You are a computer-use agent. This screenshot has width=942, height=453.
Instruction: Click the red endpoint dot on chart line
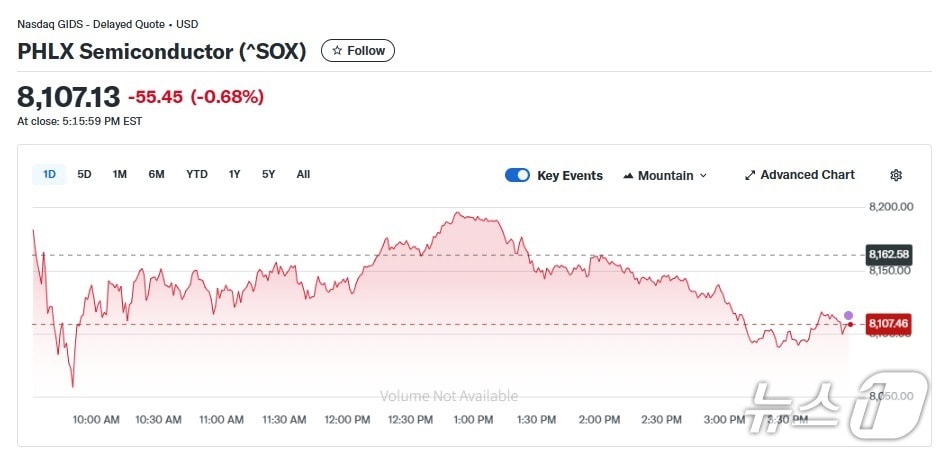(x=850, y=324)
